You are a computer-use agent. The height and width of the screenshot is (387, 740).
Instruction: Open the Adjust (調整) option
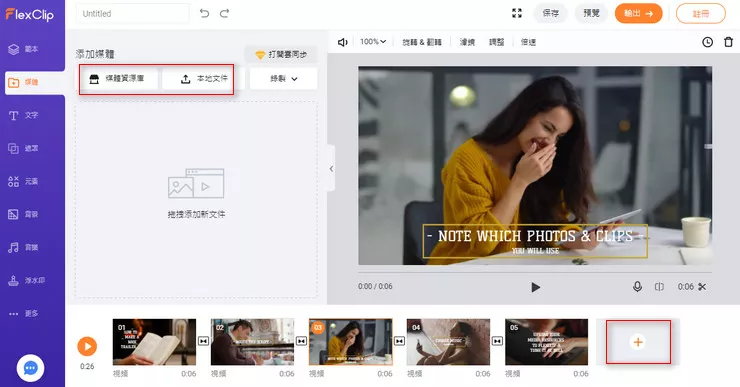[x=496, y=42]
